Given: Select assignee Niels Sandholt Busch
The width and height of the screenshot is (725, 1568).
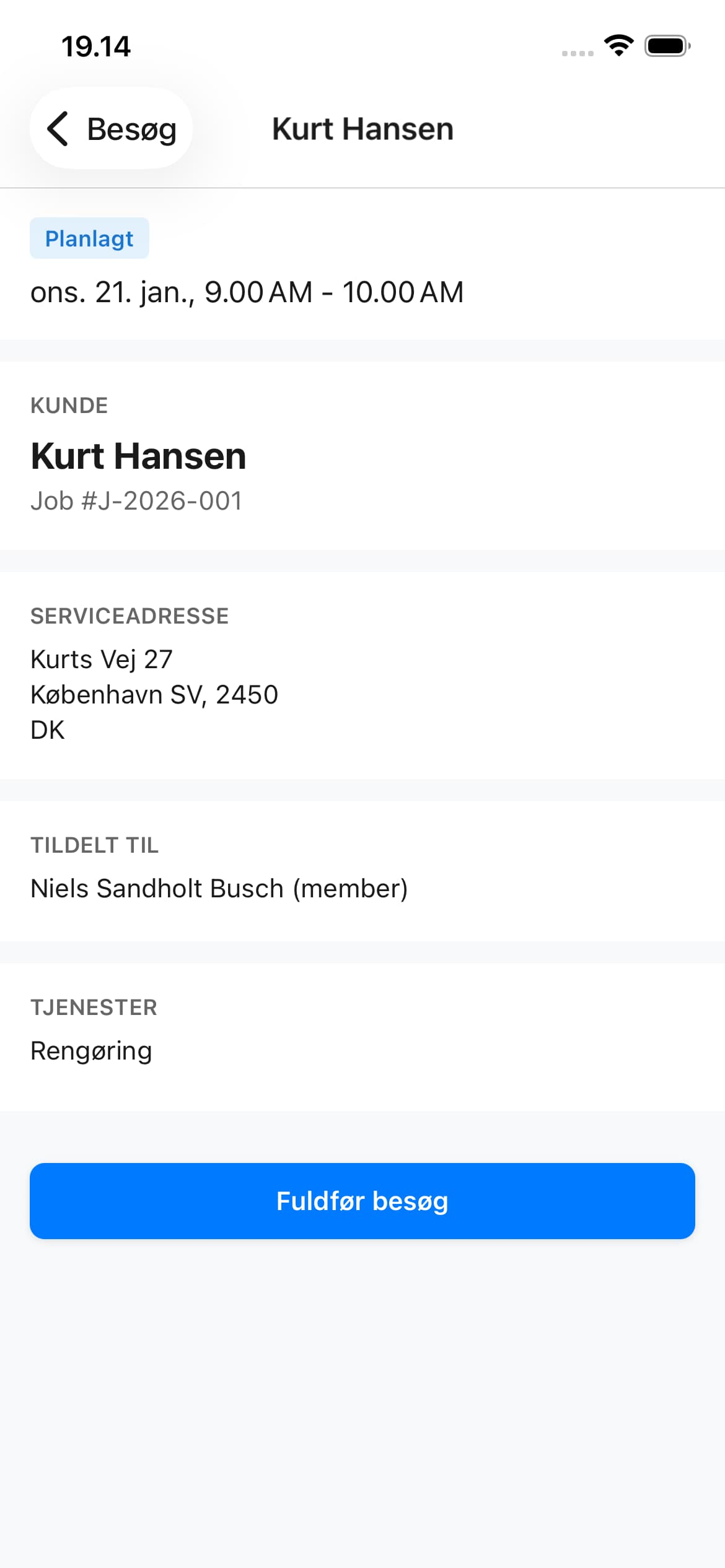Looking at the screenshot, I should 219,888.
